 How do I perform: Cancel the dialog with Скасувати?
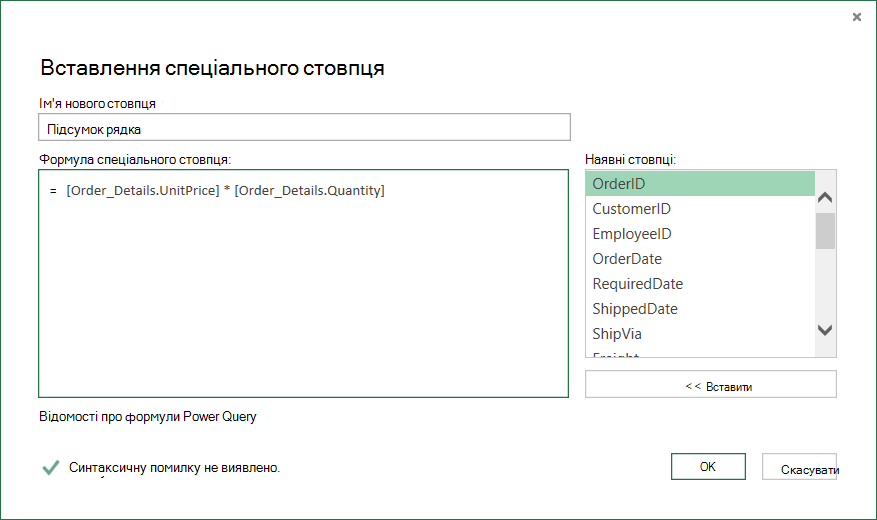point(800,467)
